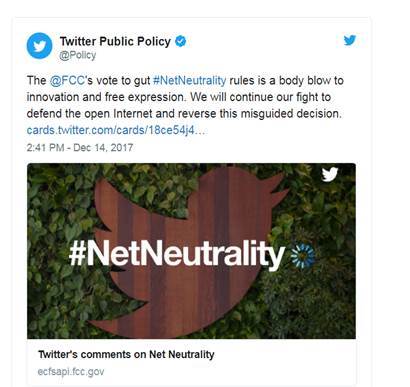
Task: Click the ecfsapi.fcc.gov domain label
Action: (71, 372)
